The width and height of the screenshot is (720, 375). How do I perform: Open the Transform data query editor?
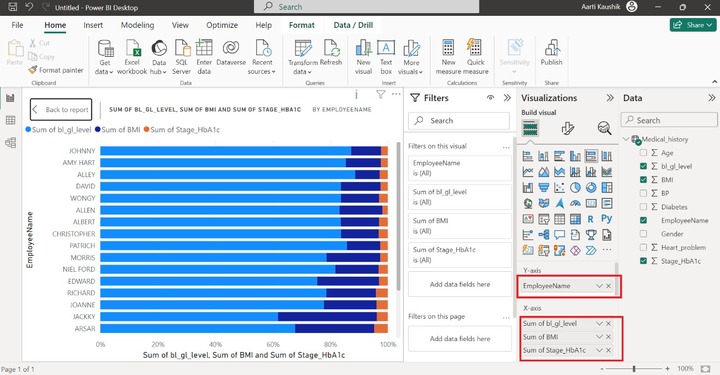coord(303,57)
